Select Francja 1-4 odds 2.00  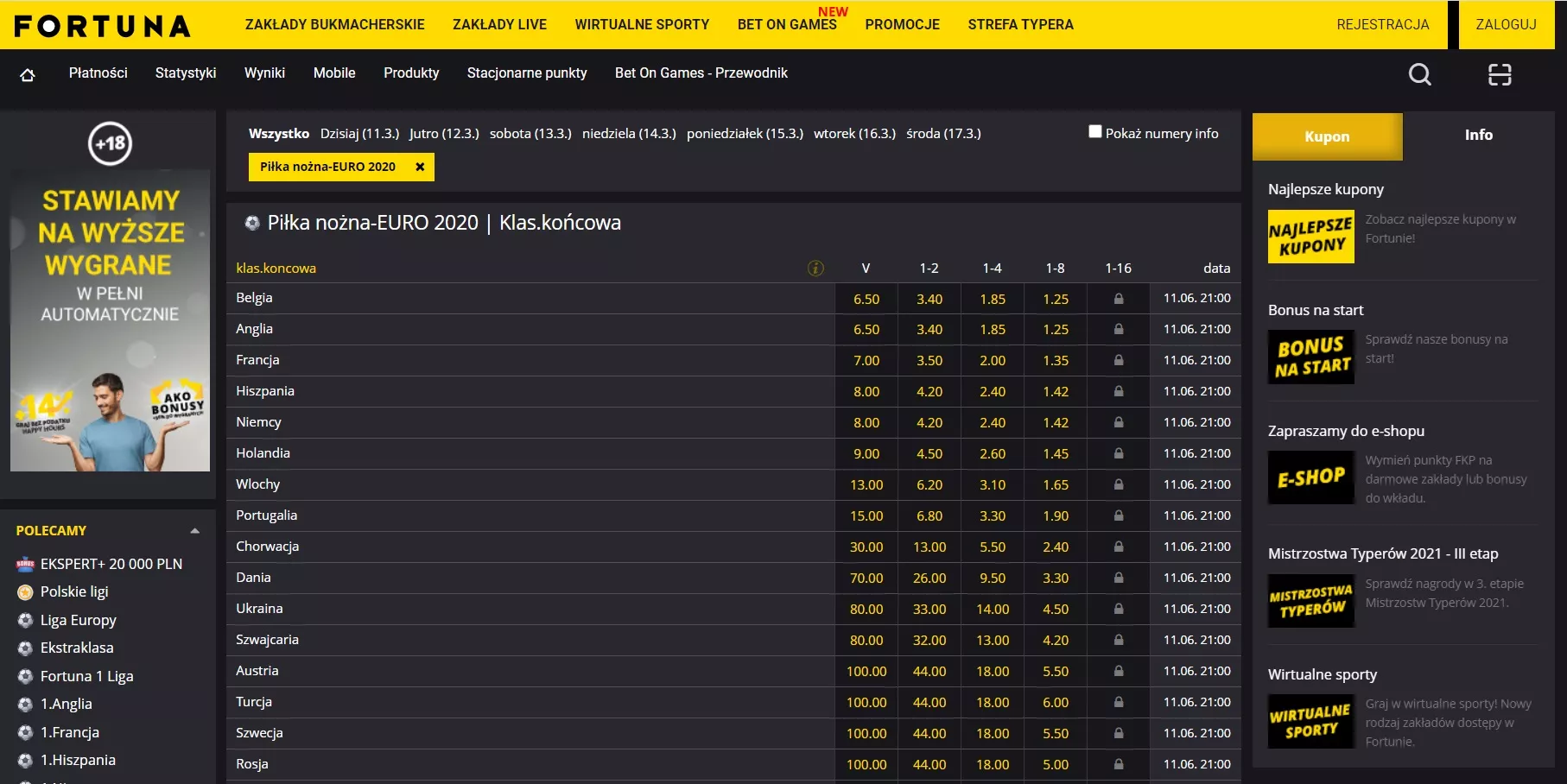(x=993, y=361)
